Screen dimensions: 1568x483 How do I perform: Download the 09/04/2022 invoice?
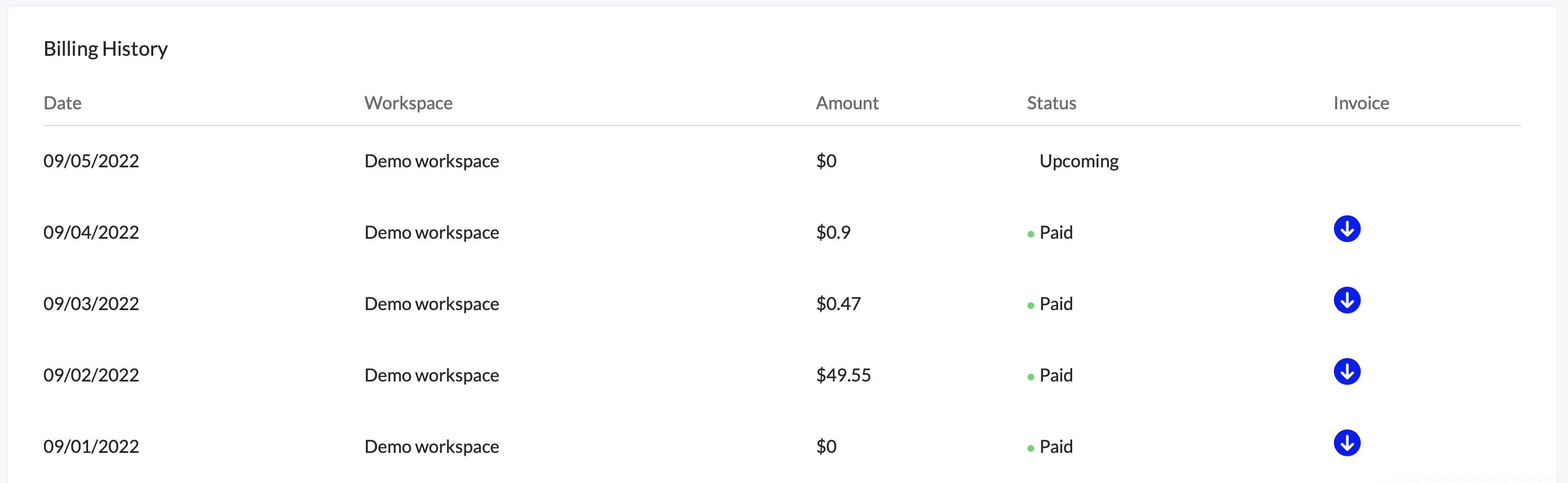click(1346, 229)
